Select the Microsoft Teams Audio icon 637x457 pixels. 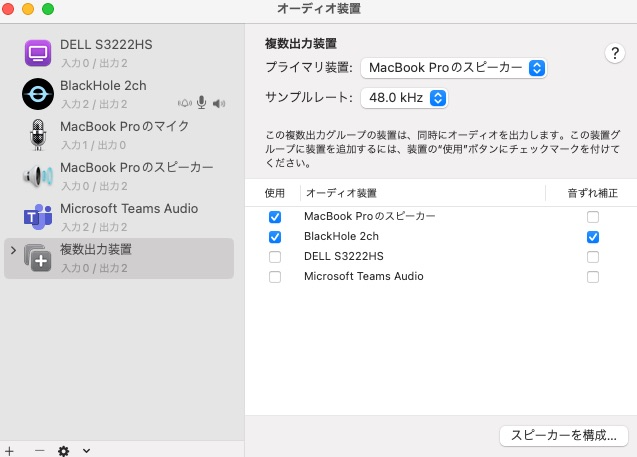coord(38,217)
